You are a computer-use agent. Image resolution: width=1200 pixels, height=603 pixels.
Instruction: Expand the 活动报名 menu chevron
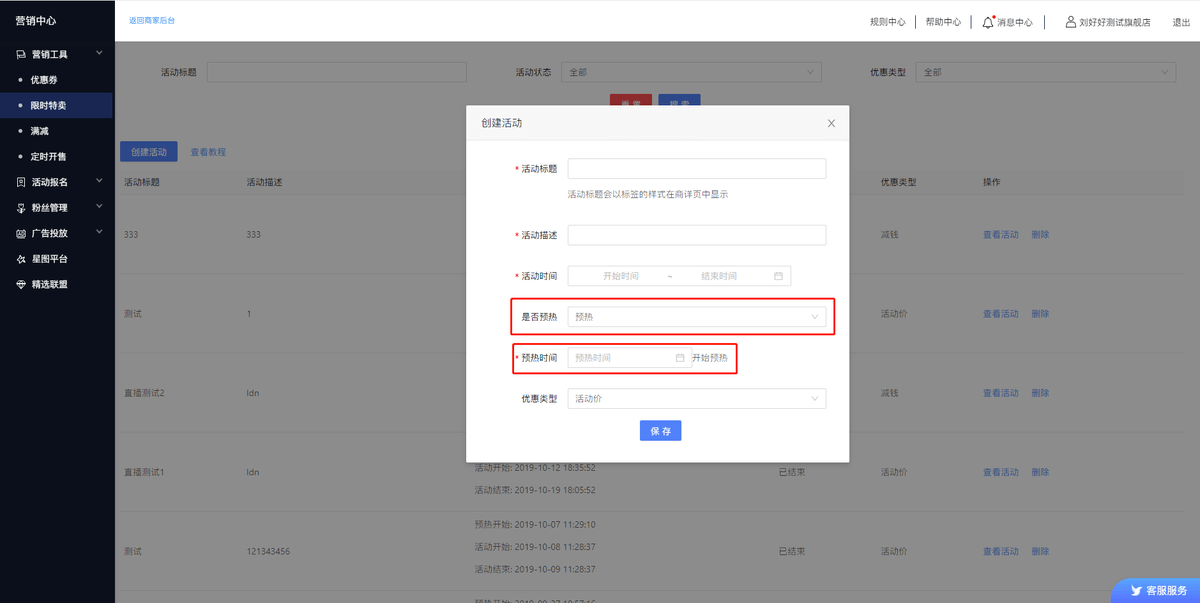(98, 182)
